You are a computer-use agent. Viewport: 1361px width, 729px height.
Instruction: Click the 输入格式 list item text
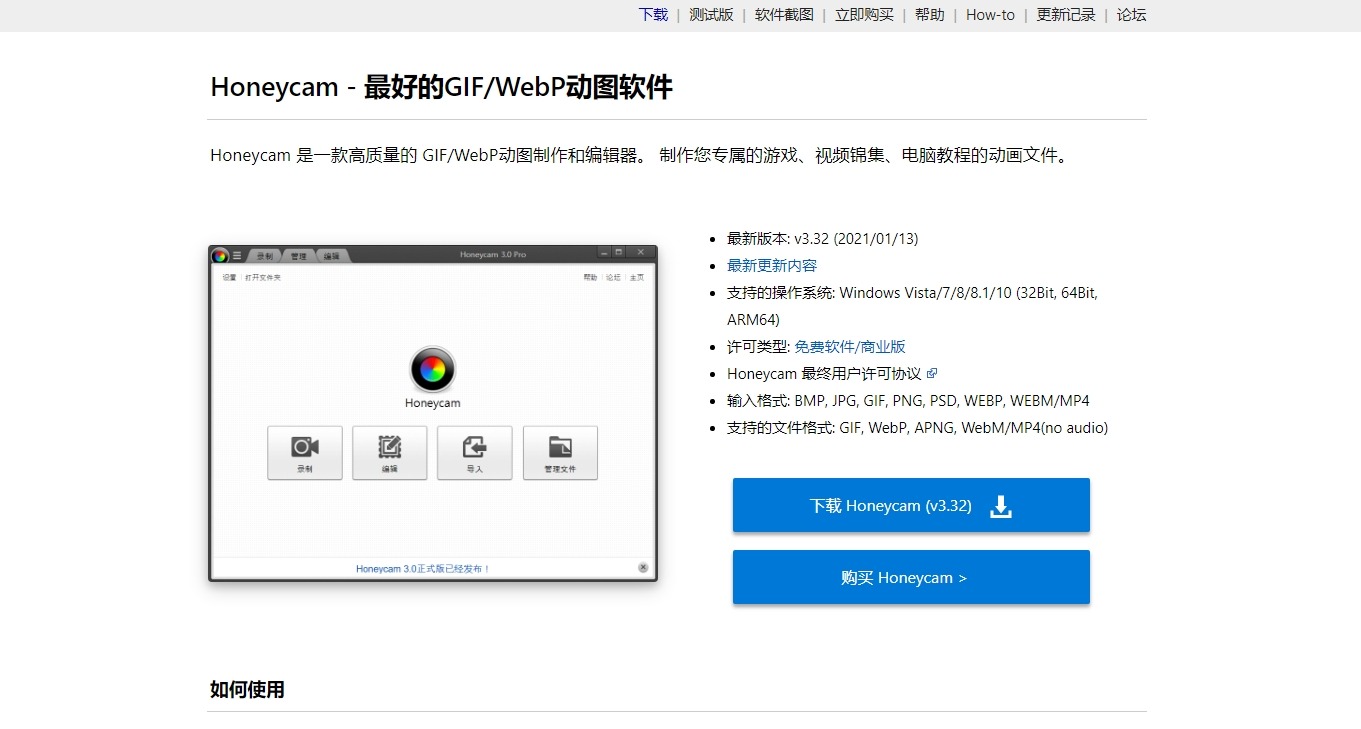pos(908,400)
